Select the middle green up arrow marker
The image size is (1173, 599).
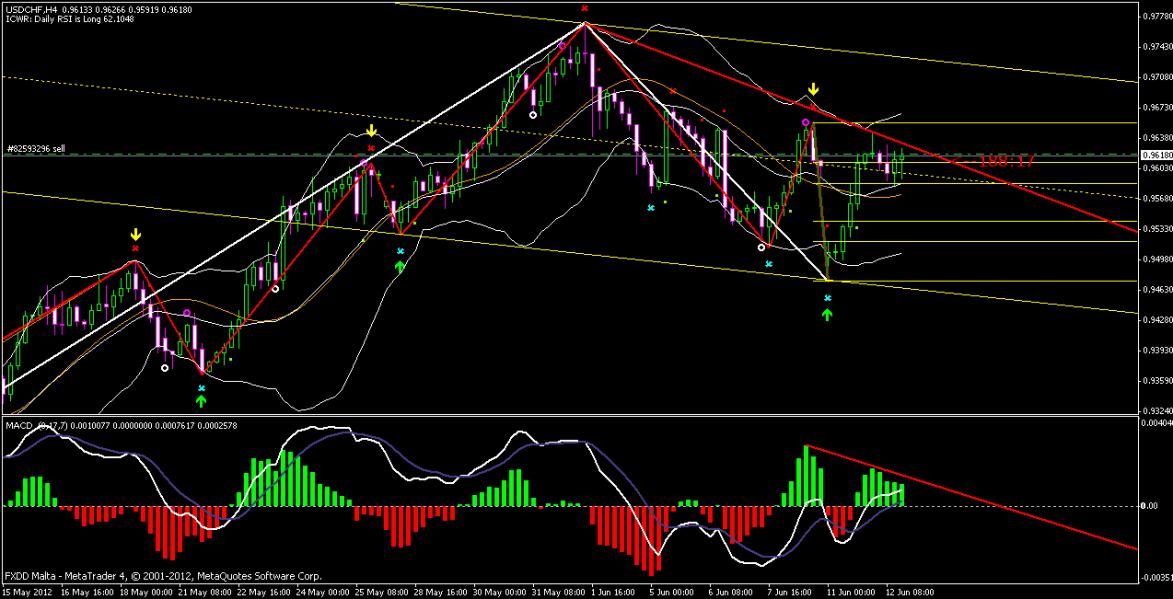pyautogui.click(x=400, y=266)
